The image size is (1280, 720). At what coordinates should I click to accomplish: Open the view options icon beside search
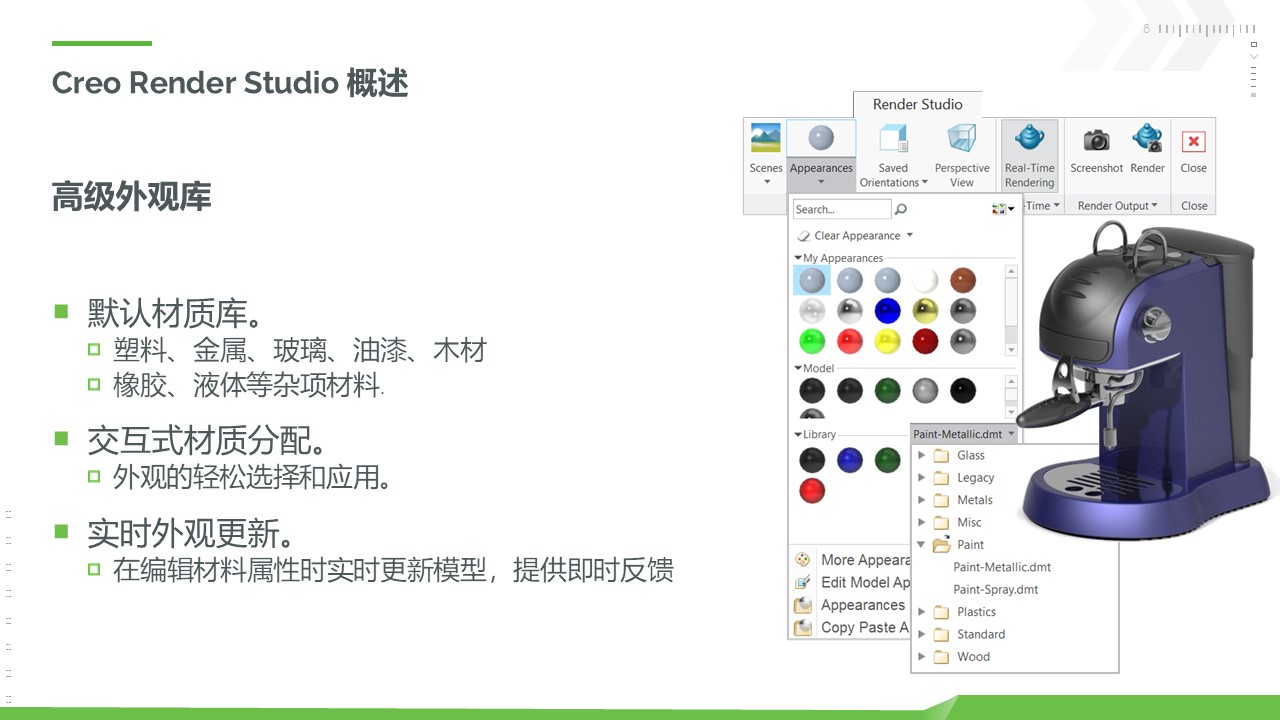pos(1002,209)
